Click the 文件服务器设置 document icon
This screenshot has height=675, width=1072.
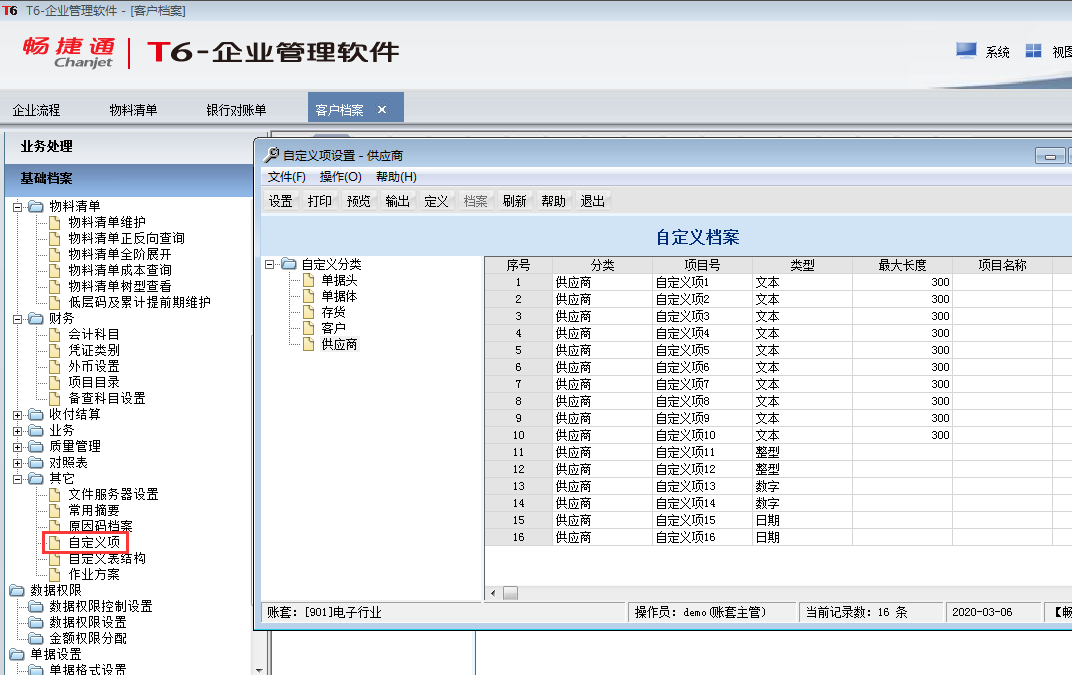tap(55, 494)
